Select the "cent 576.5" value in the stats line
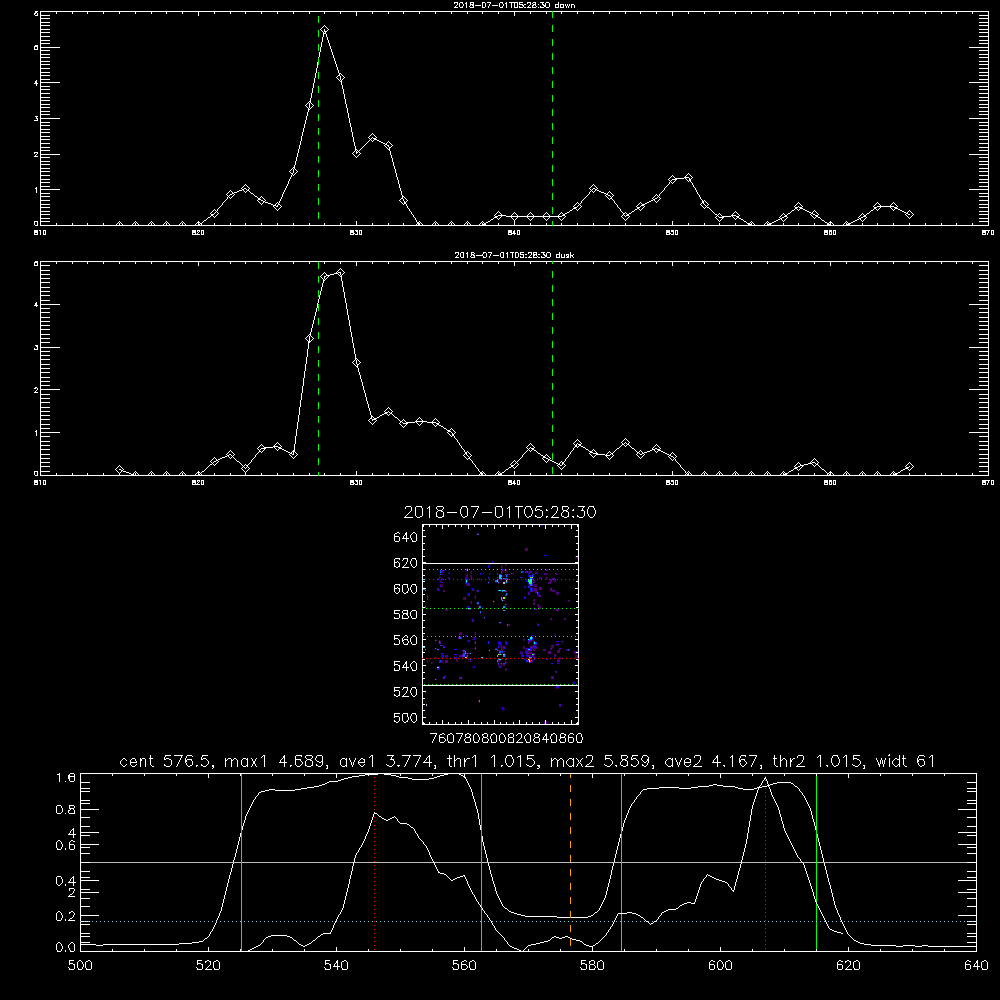This screenshot has width=1000, height=1000. tap(165, 761)
